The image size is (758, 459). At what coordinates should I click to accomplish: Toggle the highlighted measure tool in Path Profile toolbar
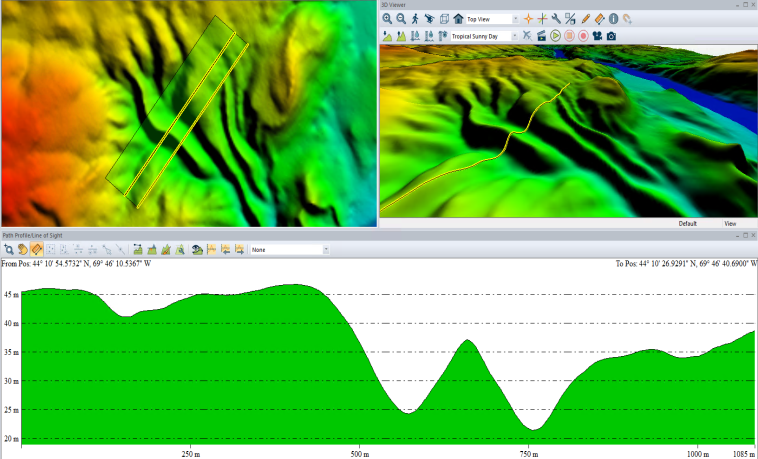(36, 249)
